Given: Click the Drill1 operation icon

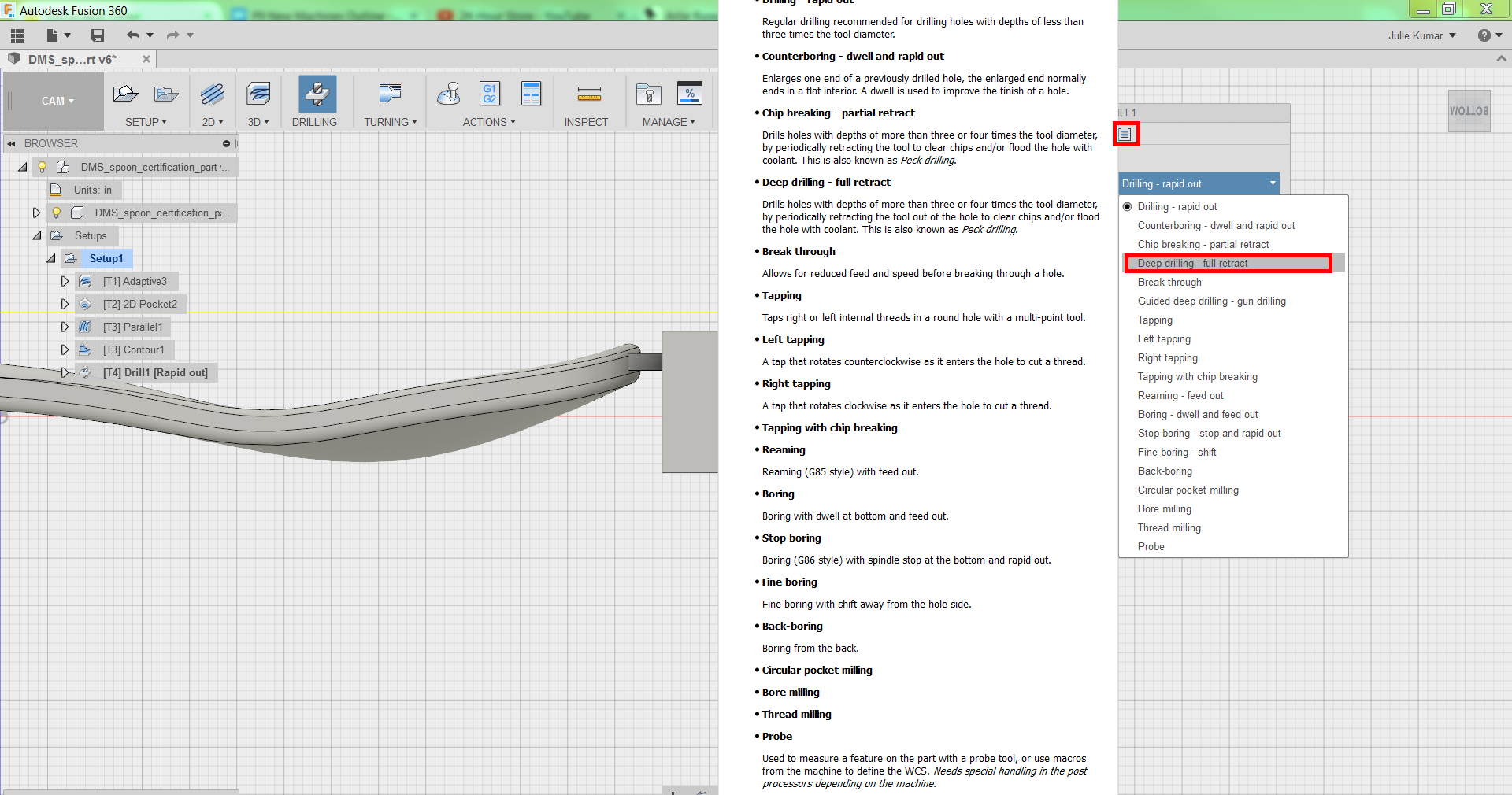Looking at the screenshot, I should tap(86, 373).
